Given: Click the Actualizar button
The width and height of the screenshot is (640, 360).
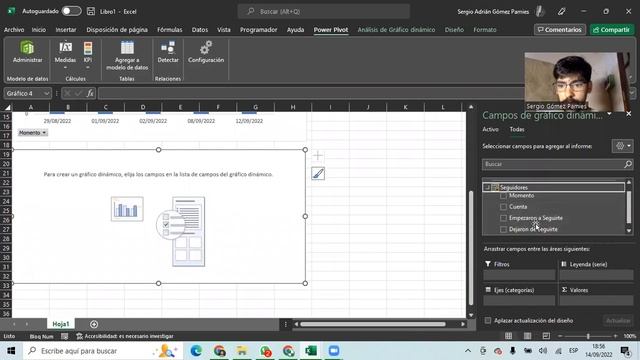Looking at the screenshot, I should 618,320.
